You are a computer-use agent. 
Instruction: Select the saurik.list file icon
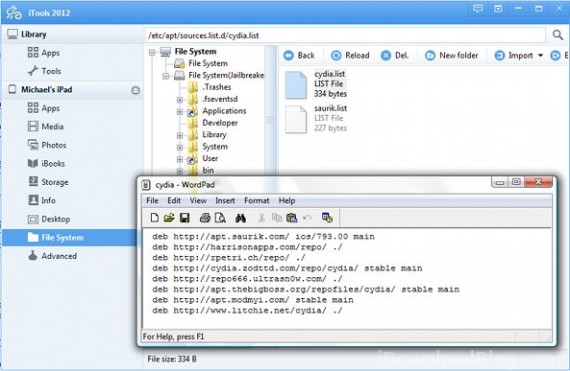pyautogui.click(x=296, y=119)
